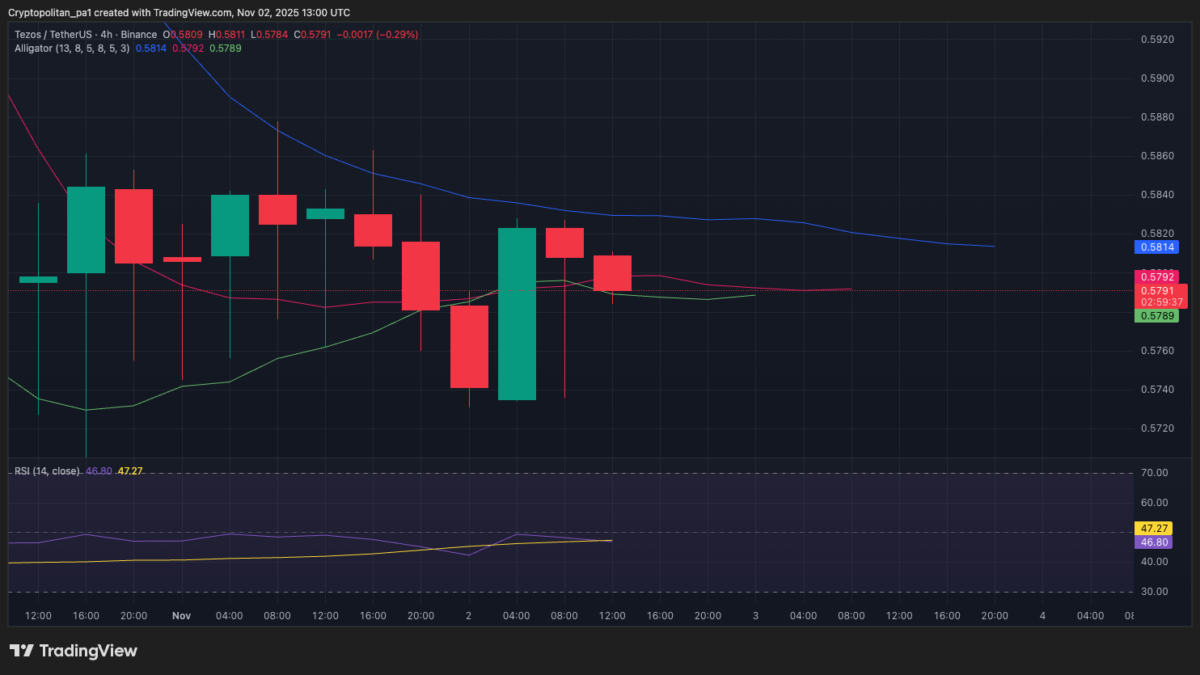Select the RSI (14, close) indicator label

pos(46,470)
